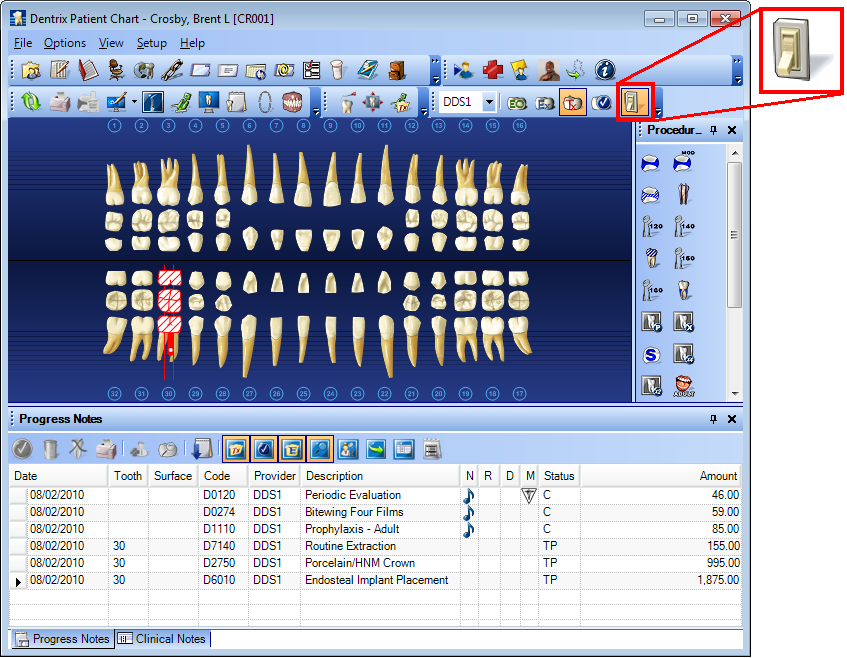The height and width of the screenshot is (658, 847).
Task: Open the office chair appointment icon
Action: [x=116, y=70]
